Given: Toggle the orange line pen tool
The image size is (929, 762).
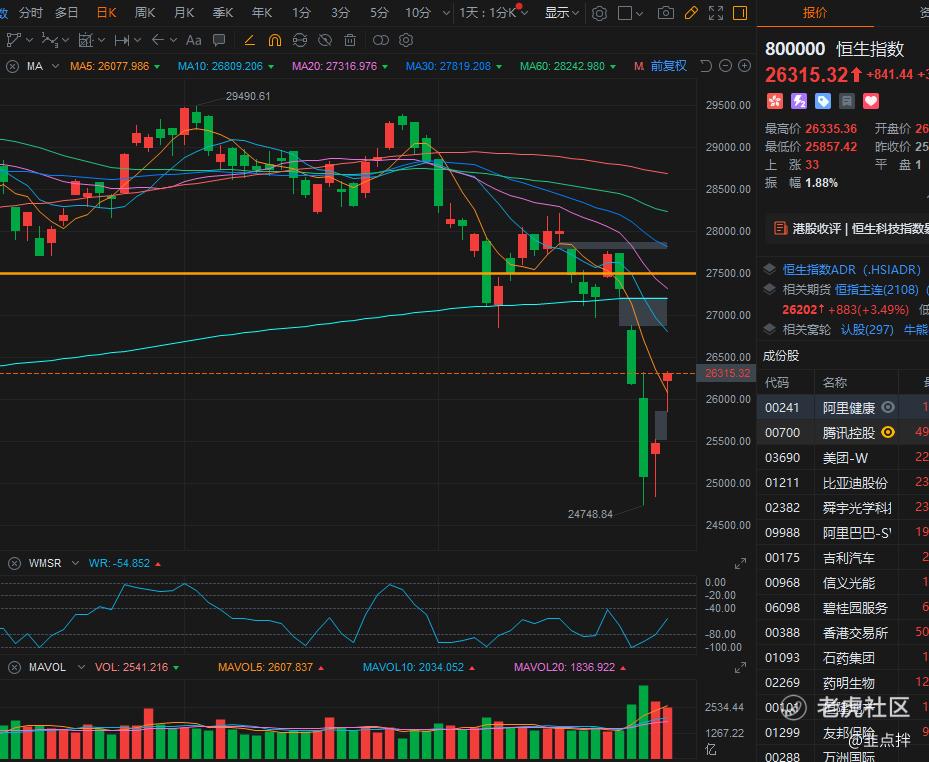Looking at the screenshot, I should pyautogui.click(x=249, y=40).
